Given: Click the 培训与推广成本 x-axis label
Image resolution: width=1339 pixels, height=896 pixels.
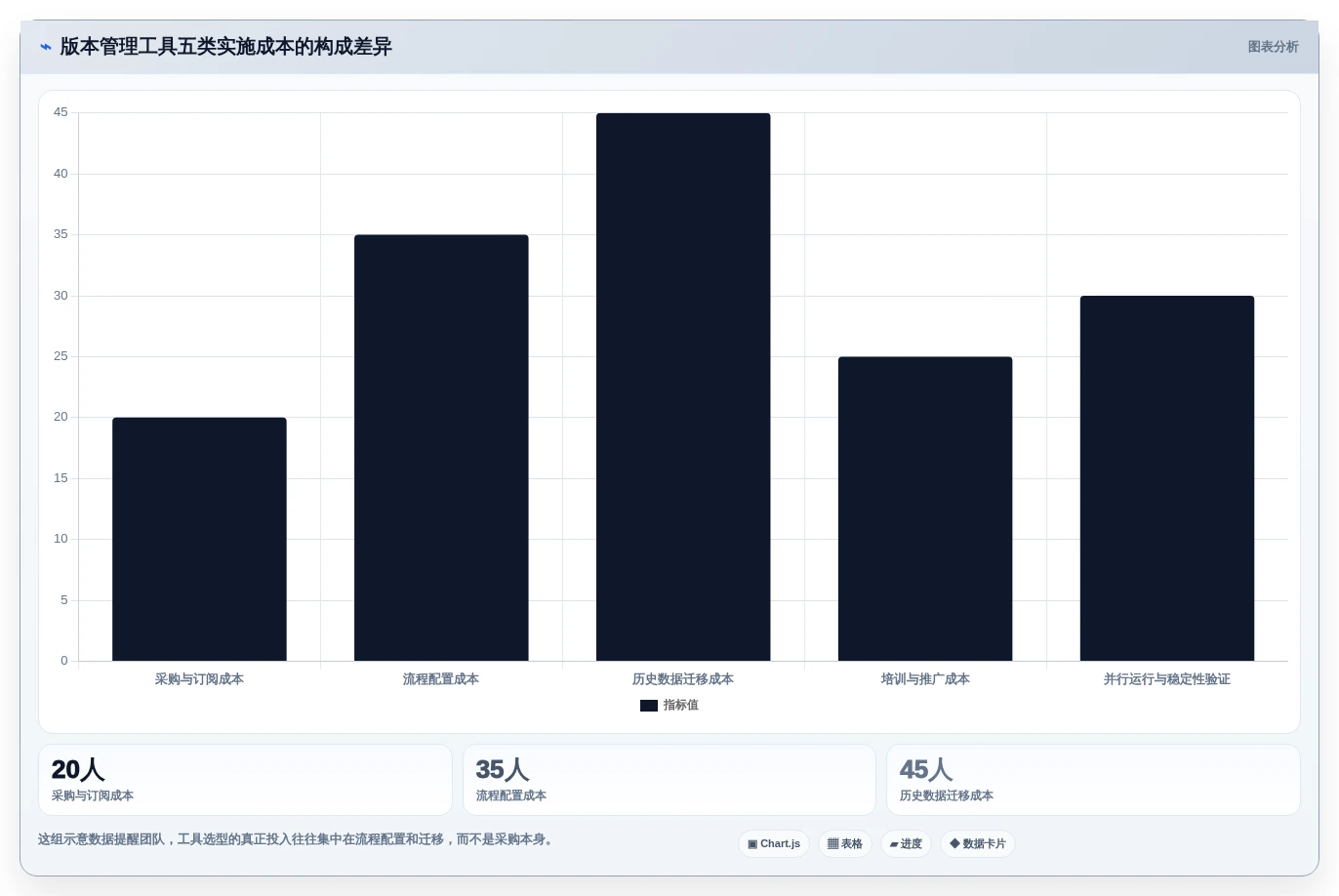Looking at the screenshot, I should (x=925, y=679).
